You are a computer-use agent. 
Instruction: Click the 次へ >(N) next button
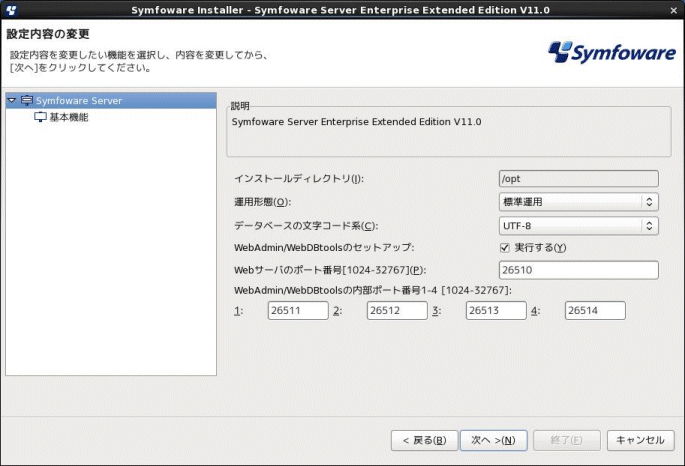coord(493,440)
